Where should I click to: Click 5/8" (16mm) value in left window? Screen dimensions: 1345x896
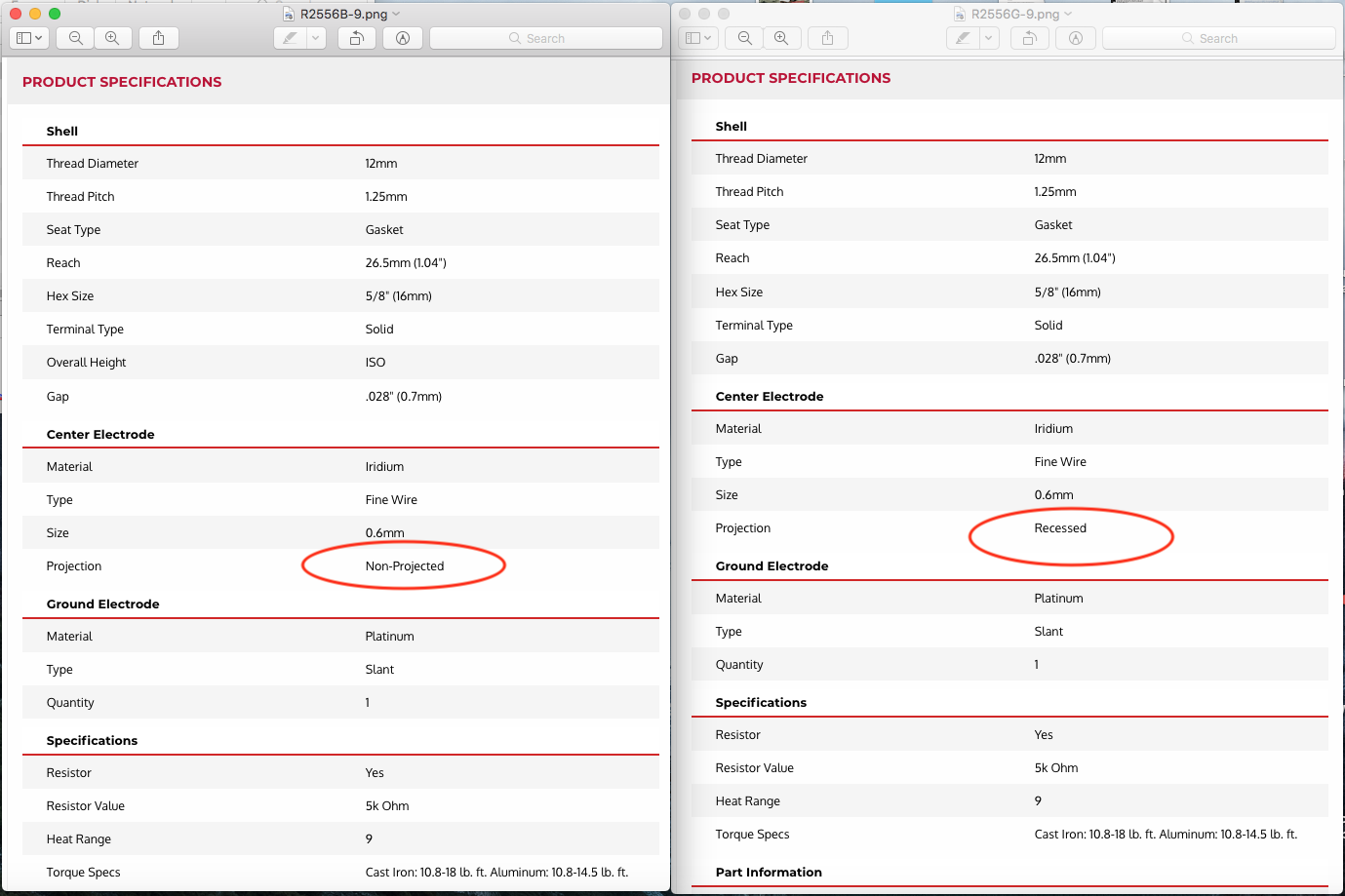(x=398, y=296)
